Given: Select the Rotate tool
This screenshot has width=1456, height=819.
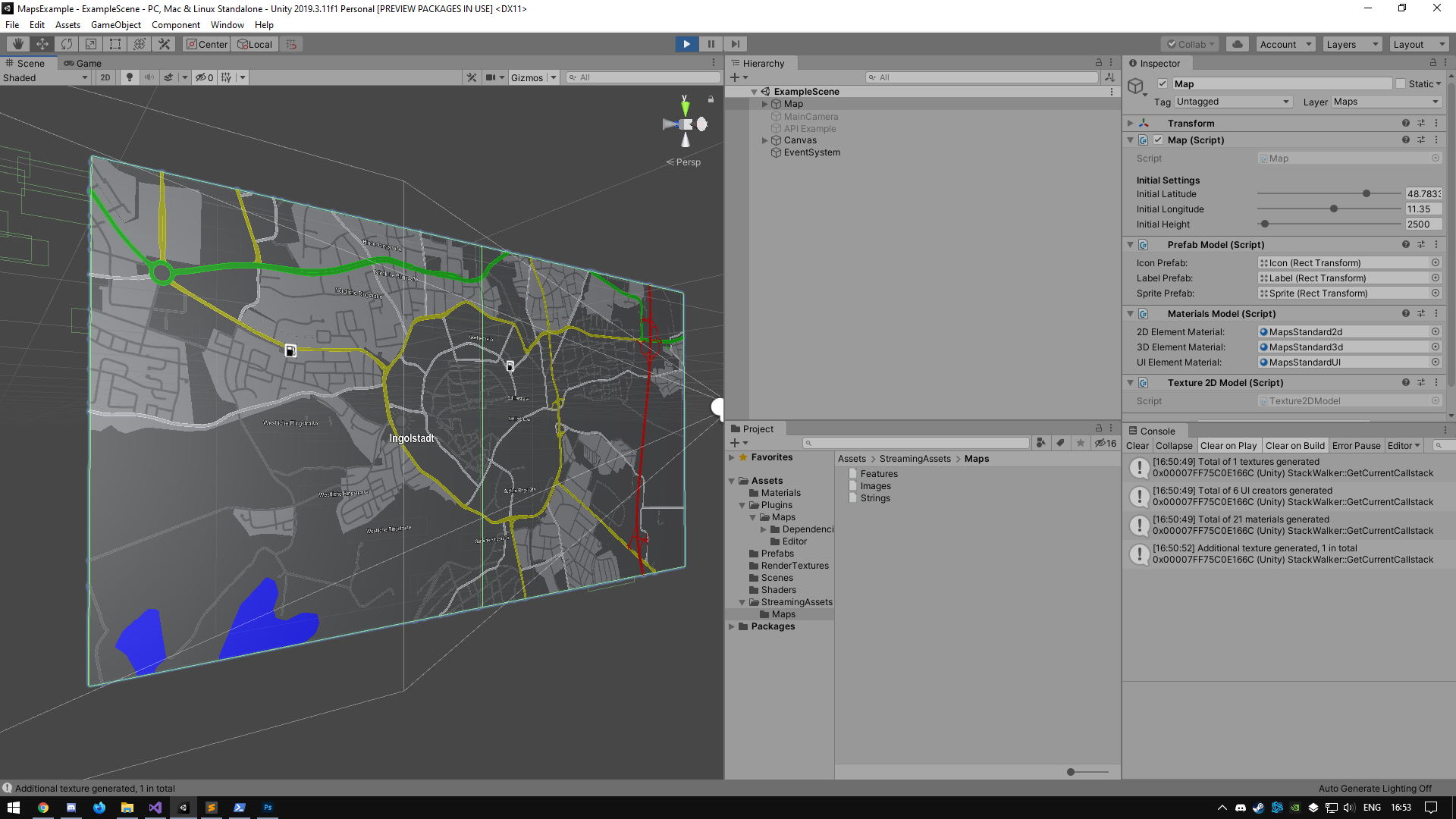Looking at the screenshot, I should [x=67, y=44].
